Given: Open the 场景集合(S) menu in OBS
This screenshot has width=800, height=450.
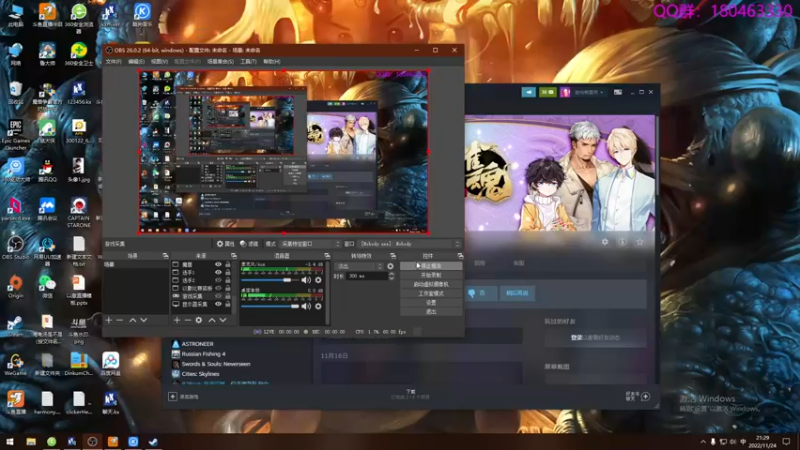Looking at the screenshot, I should (220, 62).
